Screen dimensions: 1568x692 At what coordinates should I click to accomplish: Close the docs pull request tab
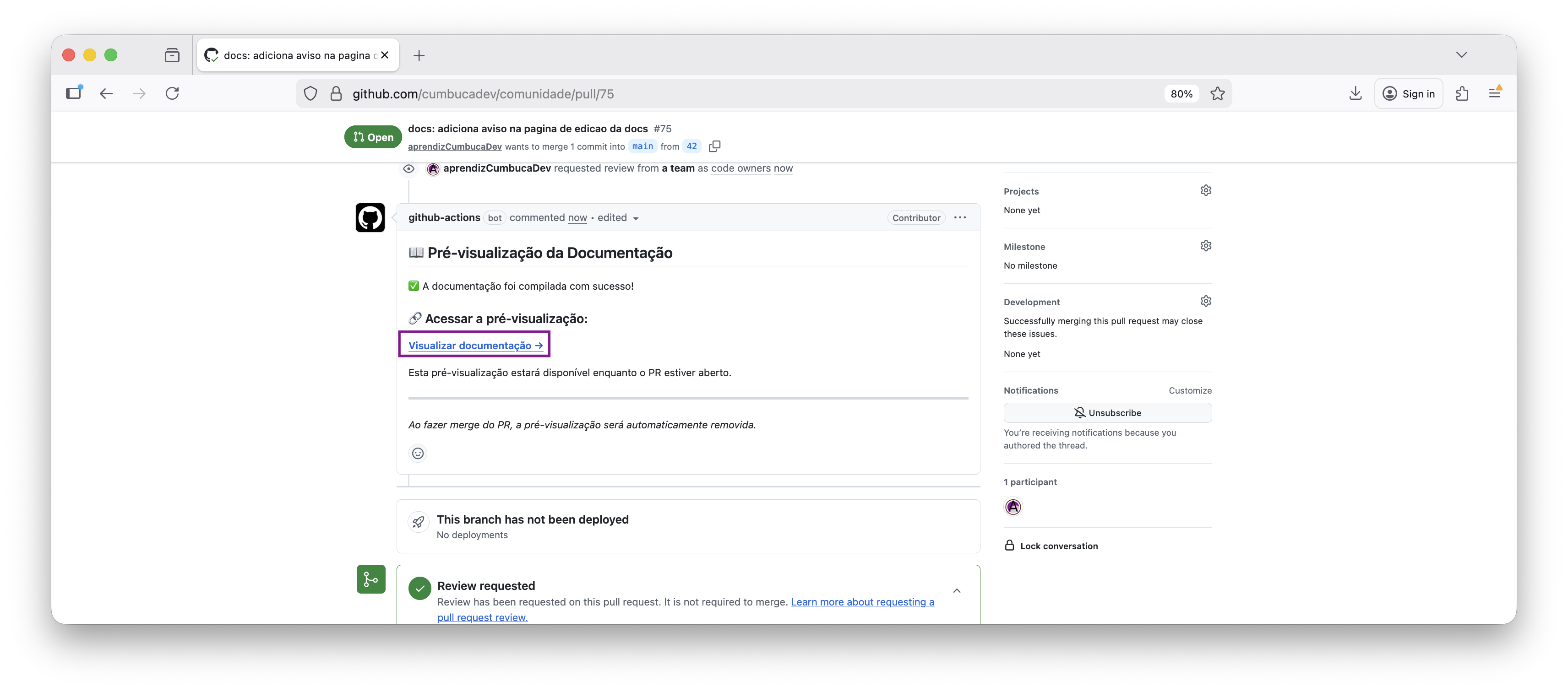385,55
